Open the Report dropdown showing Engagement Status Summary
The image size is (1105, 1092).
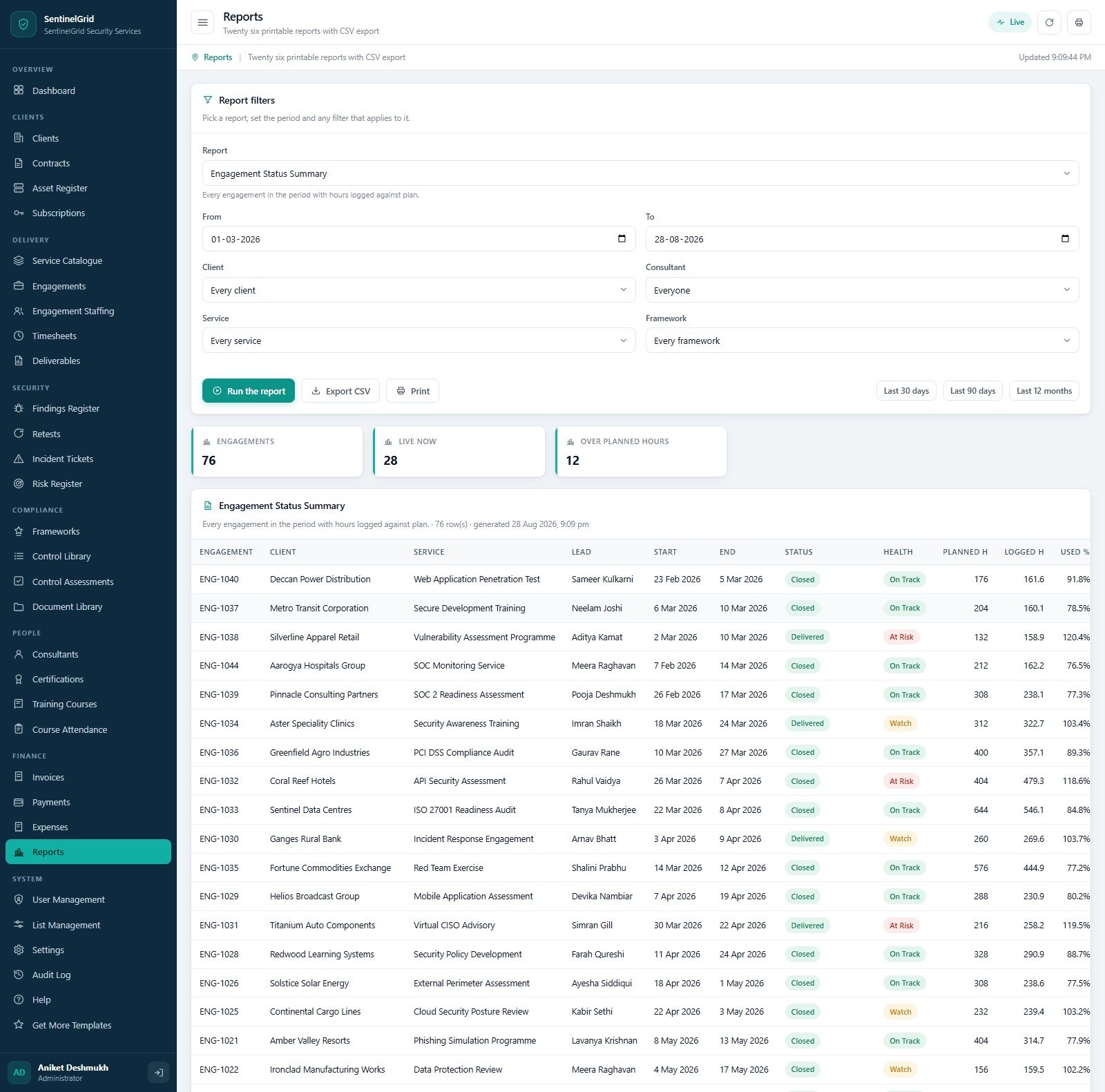coord(640,173)
